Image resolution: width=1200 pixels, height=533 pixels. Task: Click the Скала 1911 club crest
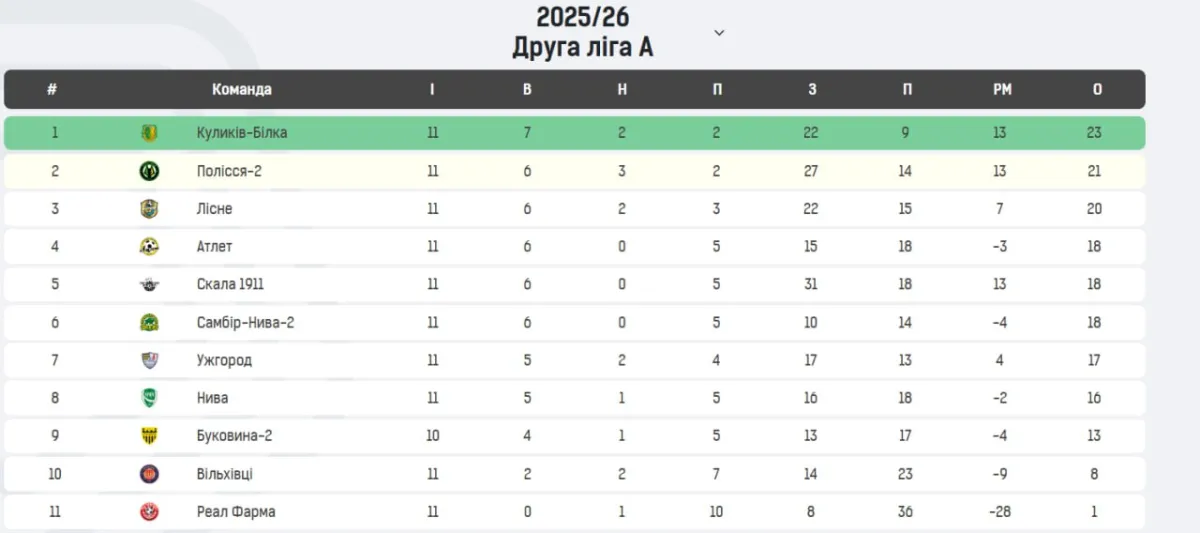point(149,284)
